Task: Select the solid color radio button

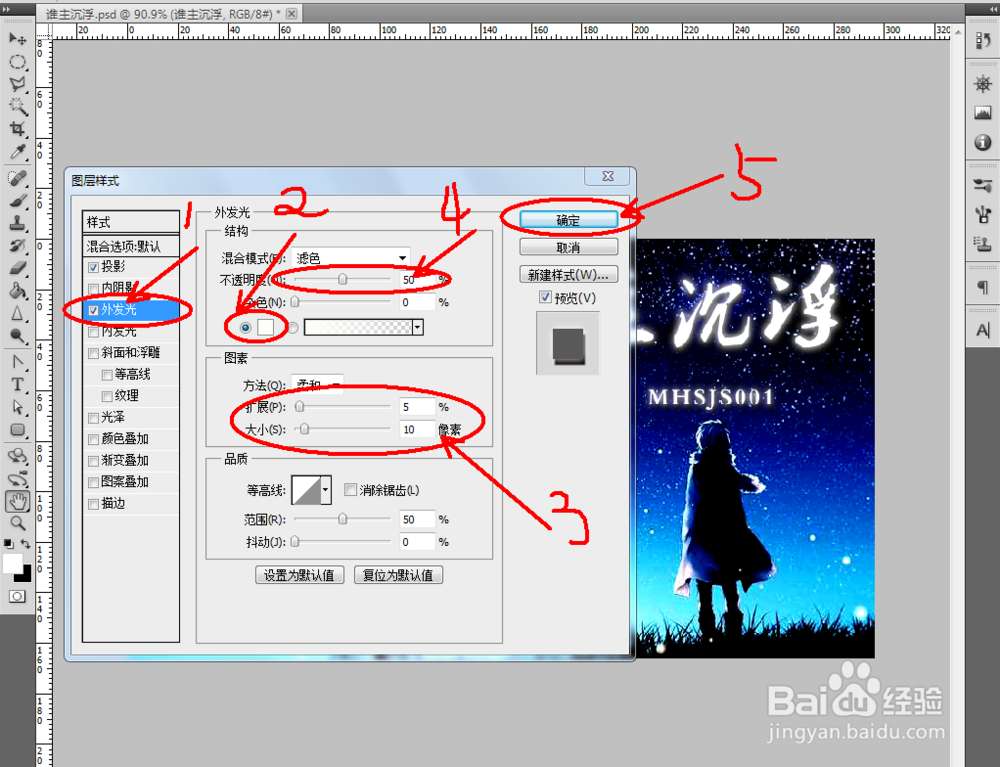Action: pos(246,327)
